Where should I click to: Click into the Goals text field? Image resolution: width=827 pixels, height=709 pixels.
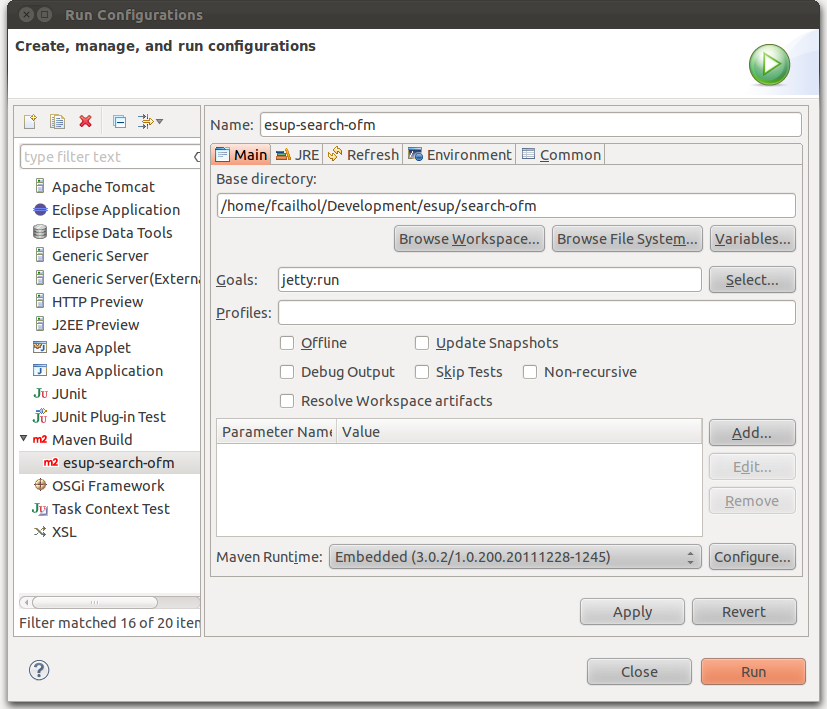click(x=489, y=280)
